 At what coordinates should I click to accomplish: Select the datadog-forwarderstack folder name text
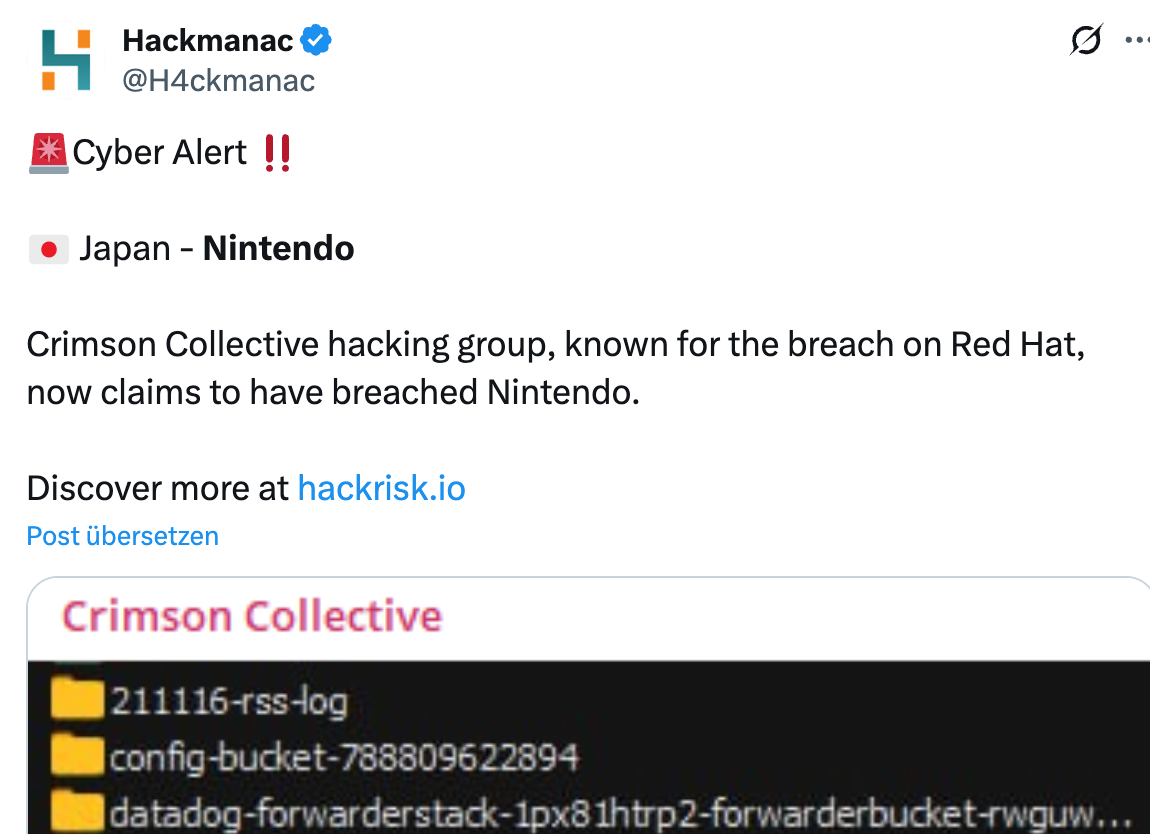pos(619,812)
